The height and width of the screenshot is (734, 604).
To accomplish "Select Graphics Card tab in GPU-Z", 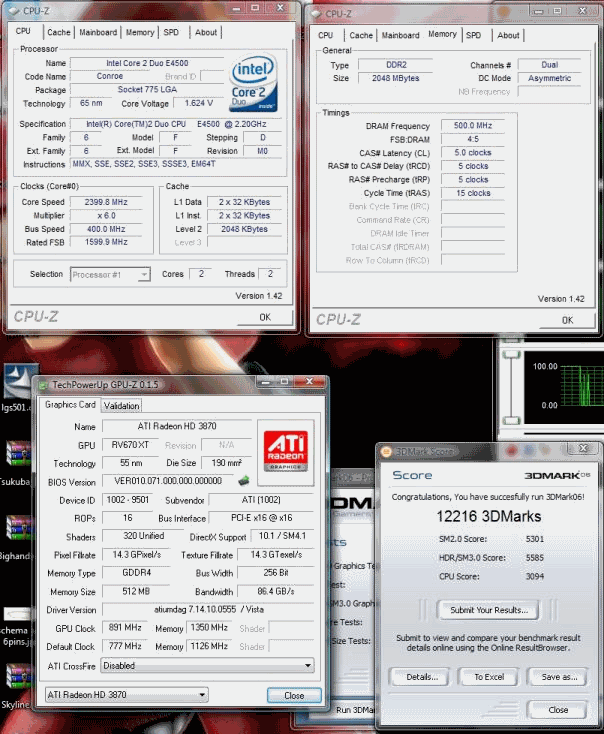I will pos(70,404).
